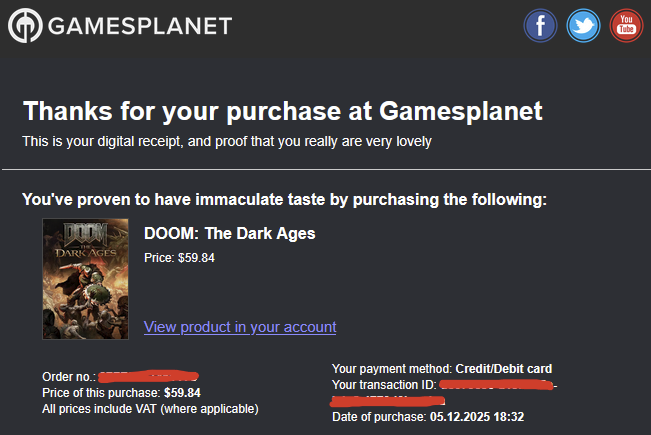Click the DOOM: The Dark Ages cover thumbnail
The height and width of the screenshot is (435, 651).
[x=86, y=279]
